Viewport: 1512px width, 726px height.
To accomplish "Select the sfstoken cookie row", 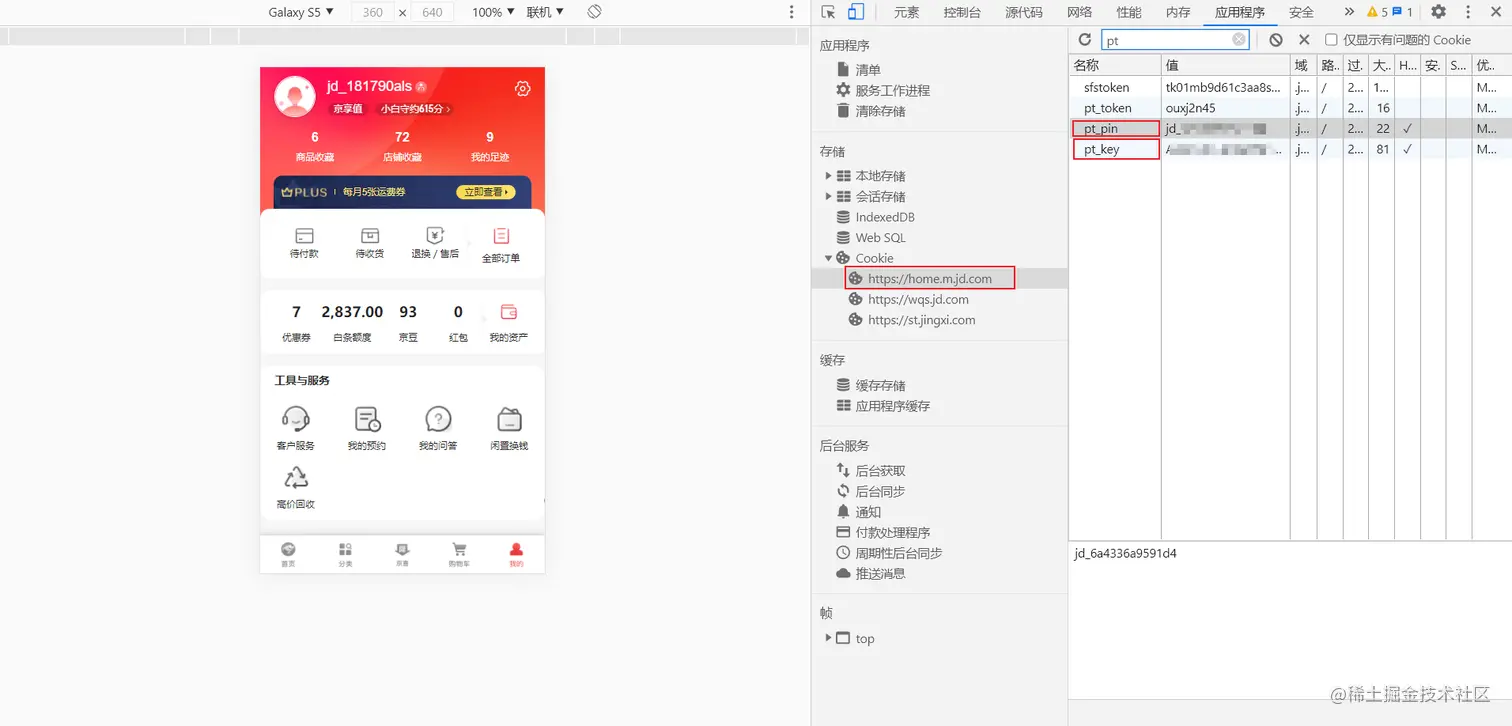I will [1290, 88].
